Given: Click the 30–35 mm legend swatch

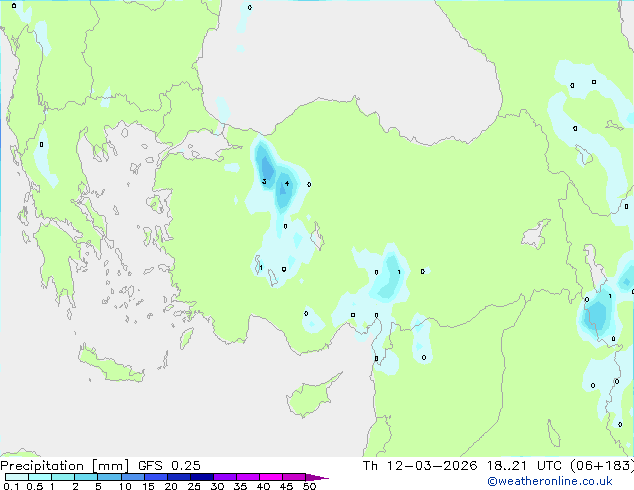Looking at the screenshot, I should pyautogui.click(x=224, y=477).
